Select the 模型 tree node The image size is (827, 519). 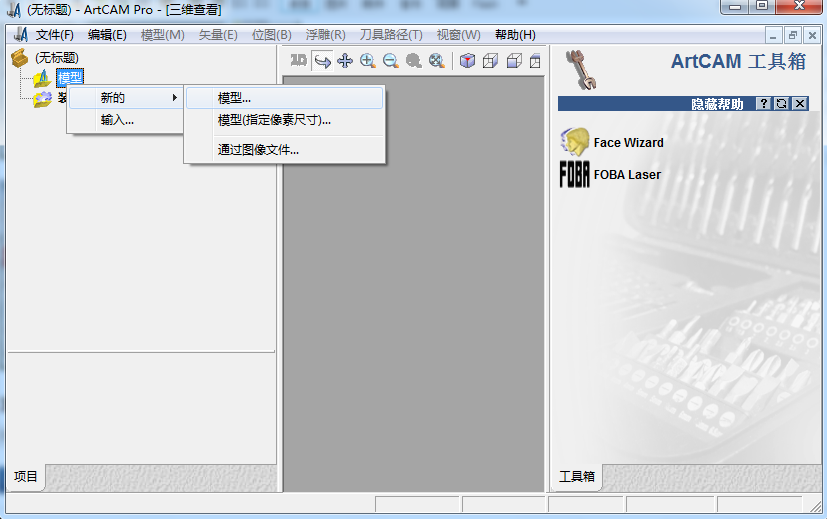70,78
